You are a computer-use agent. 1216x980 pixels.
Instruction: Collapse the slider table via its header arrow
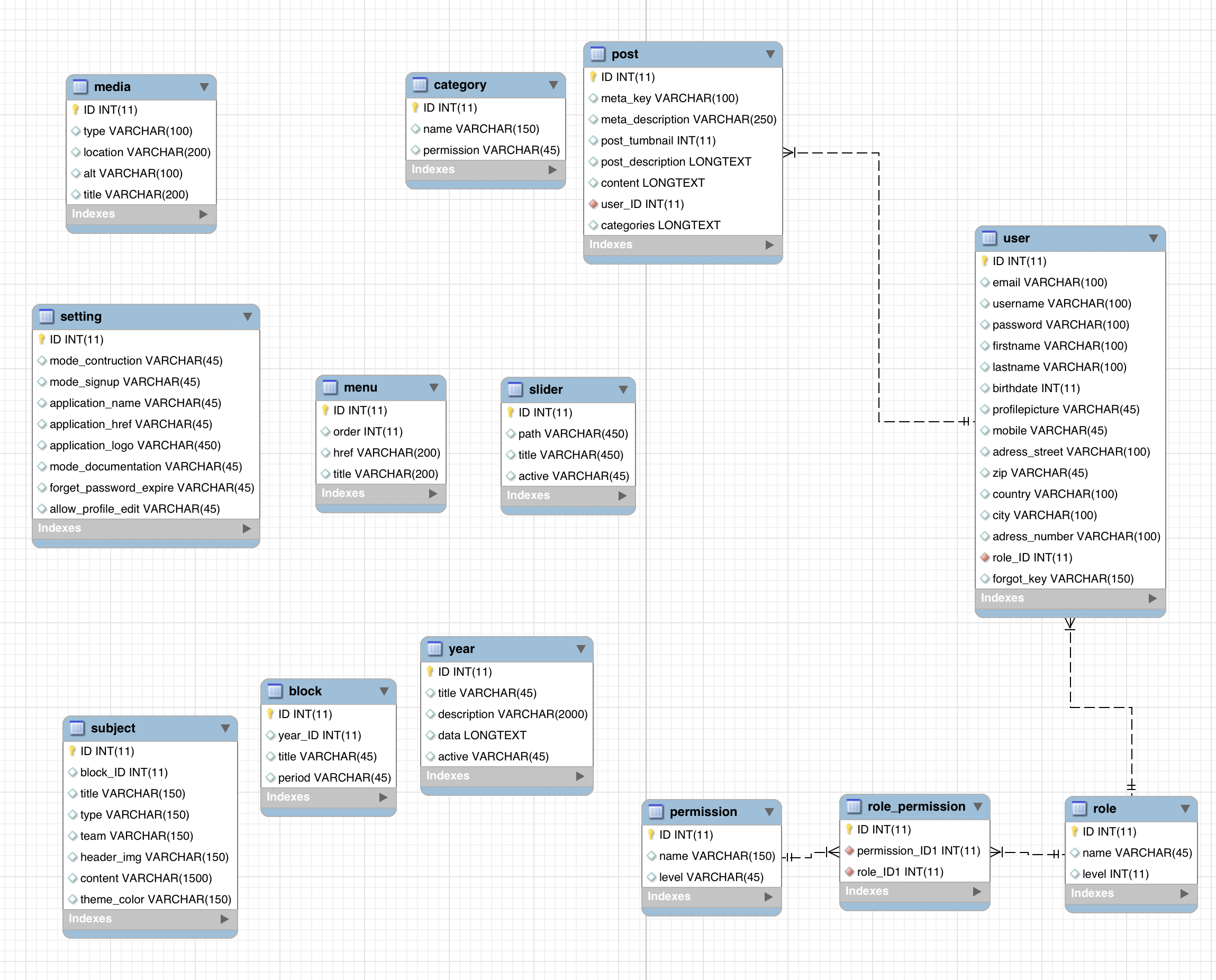click(623, 389)
